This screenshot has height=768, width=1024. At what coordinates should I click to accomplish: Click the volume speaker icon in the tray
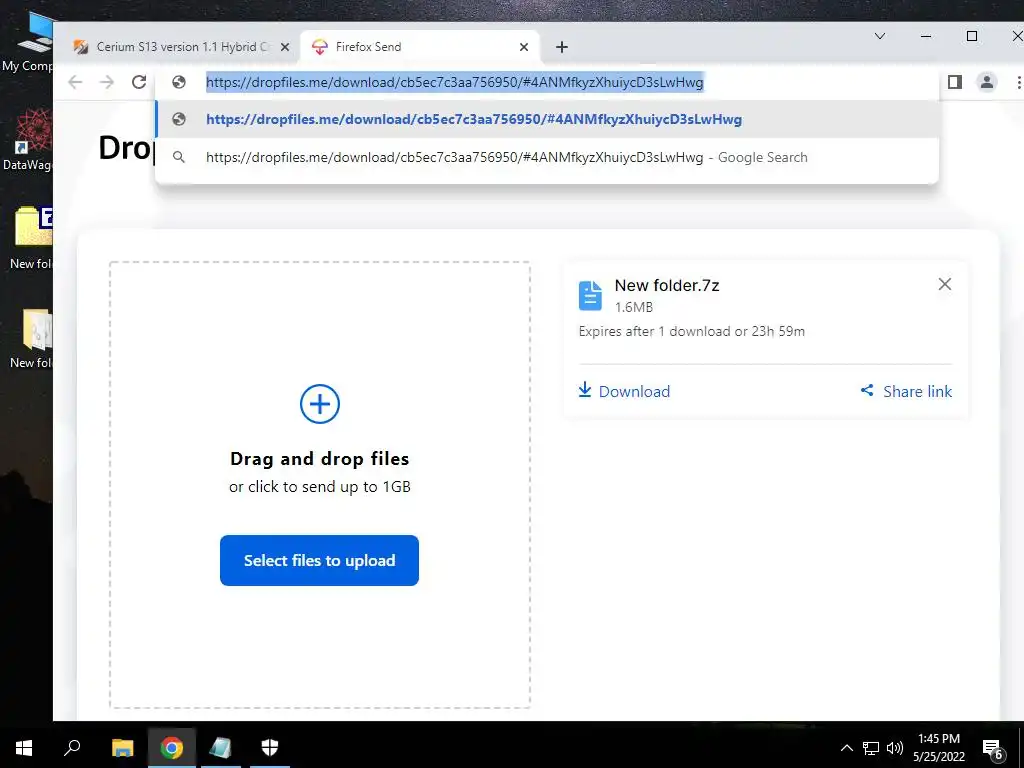click(895, 748)
